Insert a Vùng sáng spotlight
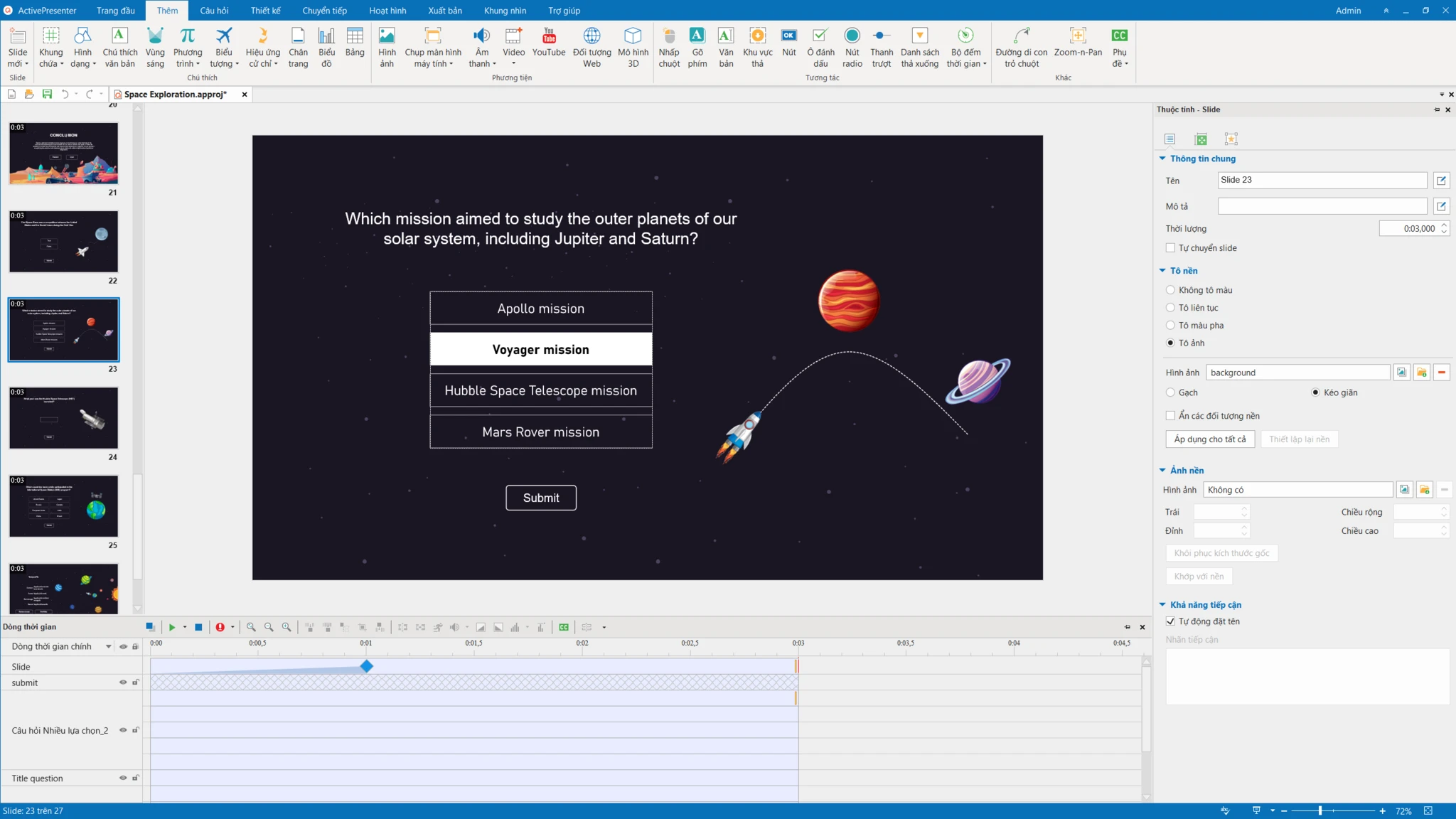 (x=155, y=47)
